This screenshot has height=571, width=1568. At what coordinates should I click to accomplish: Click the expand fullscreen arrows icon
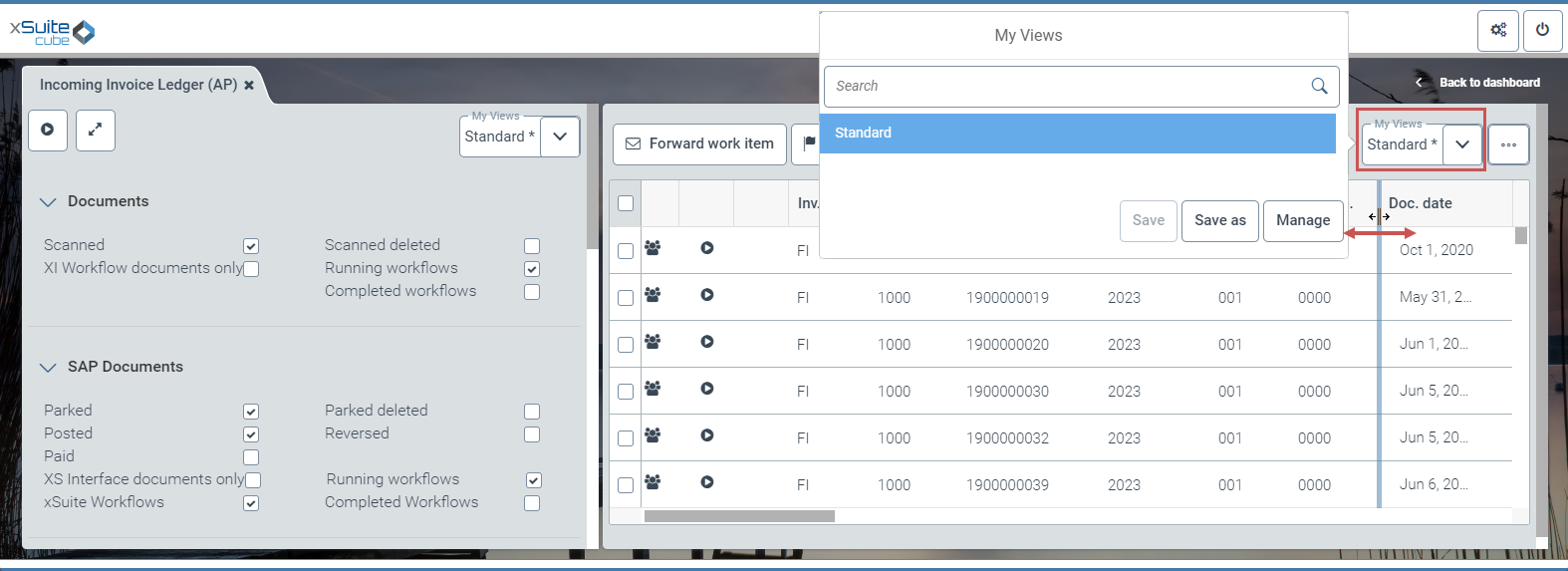96,130
